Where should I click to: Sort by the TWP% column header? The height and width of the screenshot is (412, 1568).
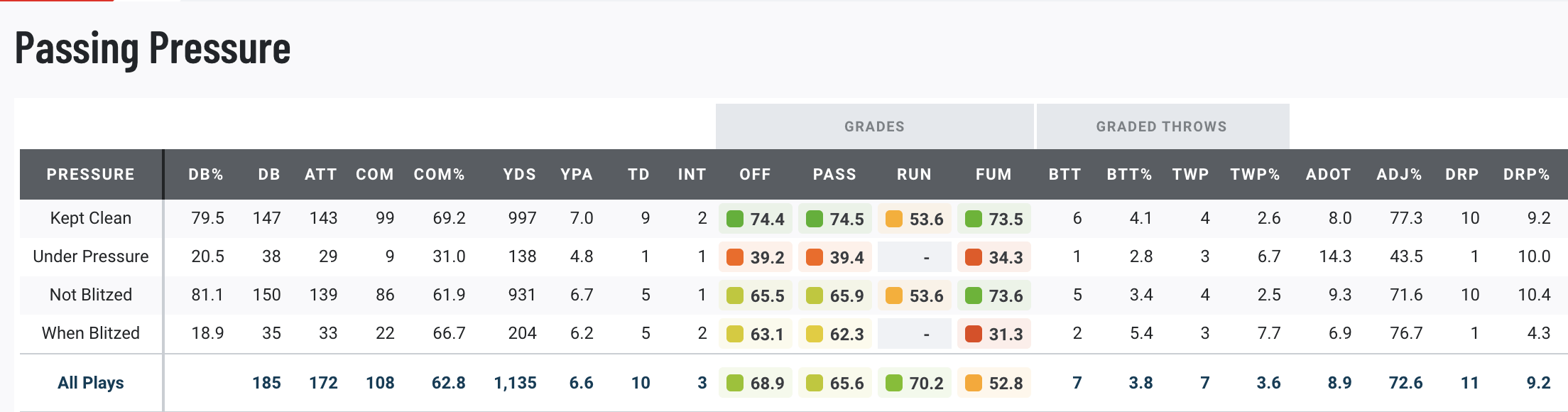pyautogui.click(x=1255, y=175)
